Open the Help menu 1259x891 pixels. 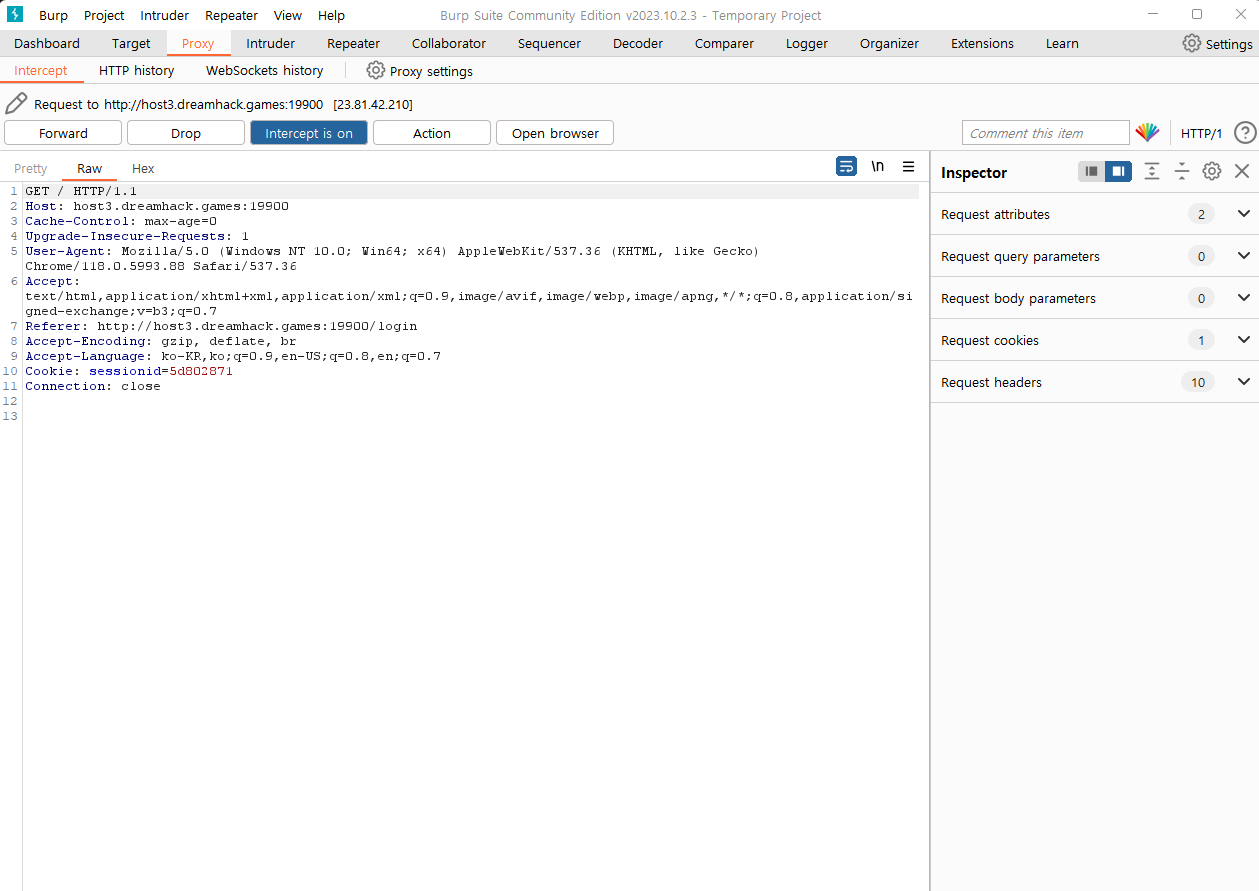331,15
